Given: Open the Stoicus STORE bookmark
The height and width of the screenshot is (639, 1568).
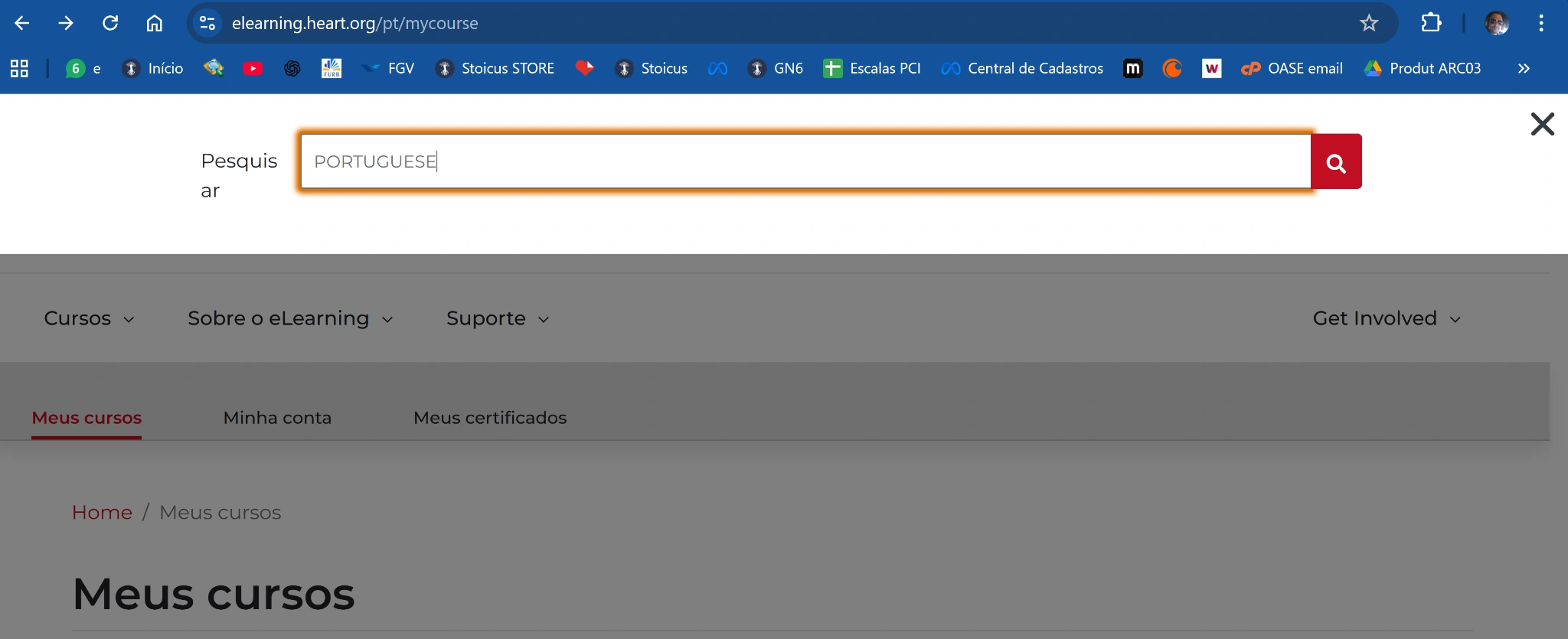Looking at the screenshot, I should (495, 68).
